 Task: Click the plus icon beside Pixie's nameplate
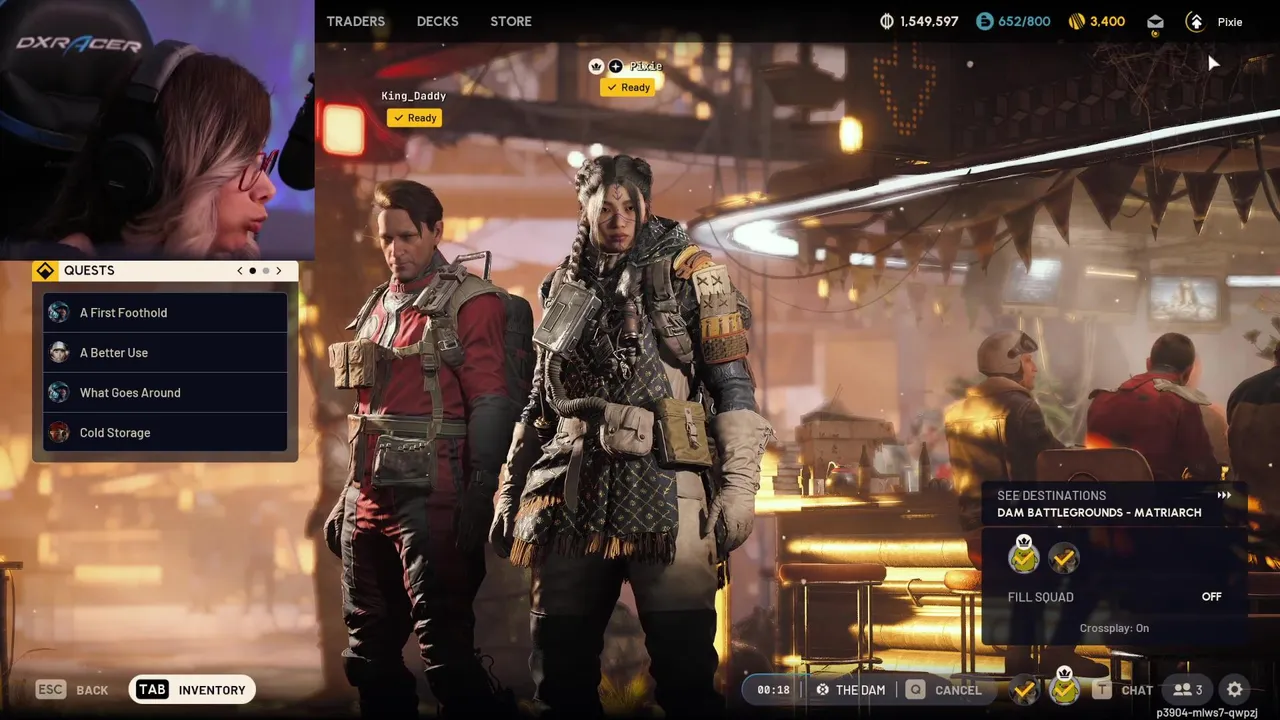click(x=615, y=66)
